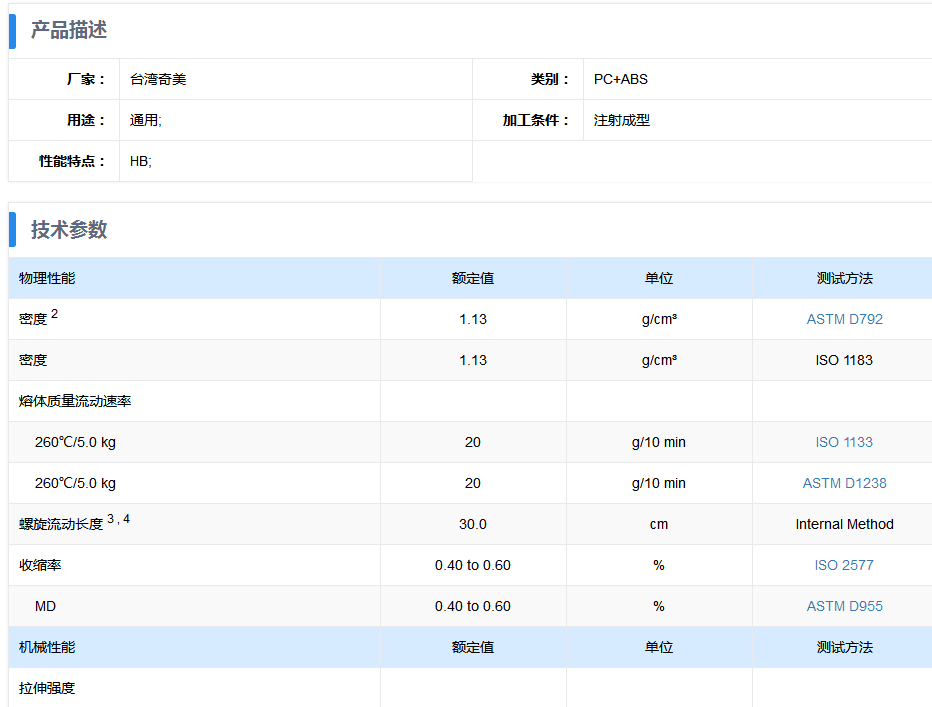Click the 30.0 spiral flow length value
932x707 pixels.
[473, 524]
